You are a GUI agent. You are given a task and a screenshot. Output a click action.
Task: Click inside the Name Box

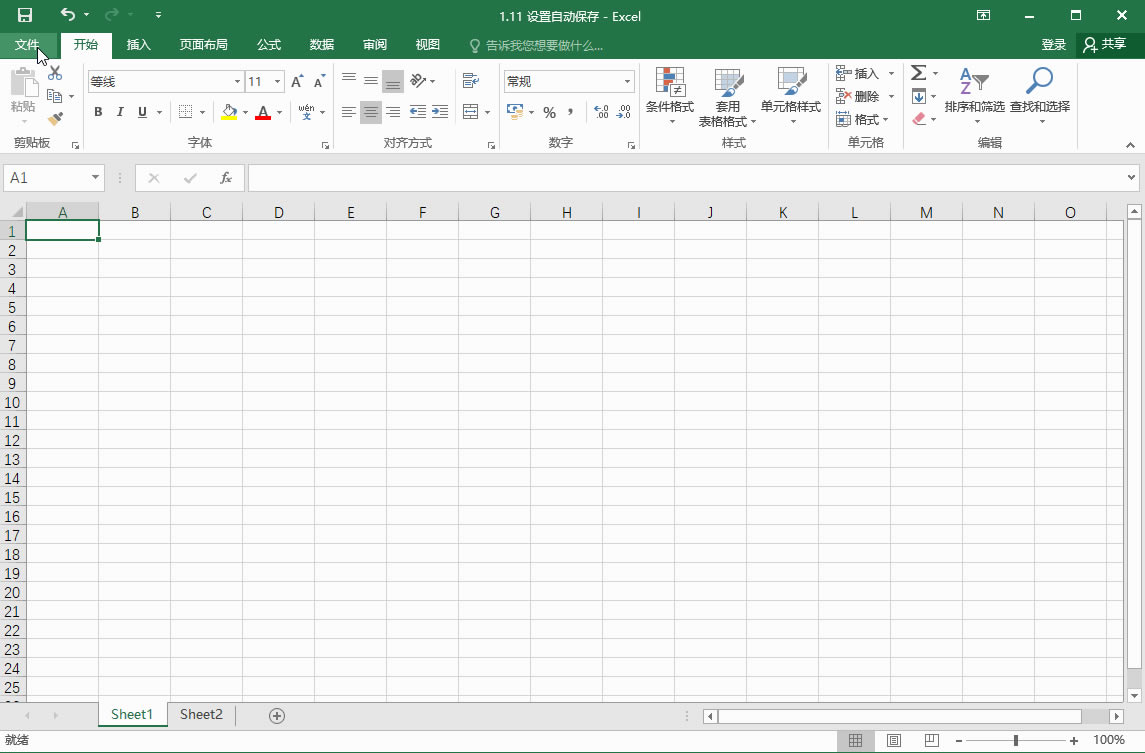[46, 177]
